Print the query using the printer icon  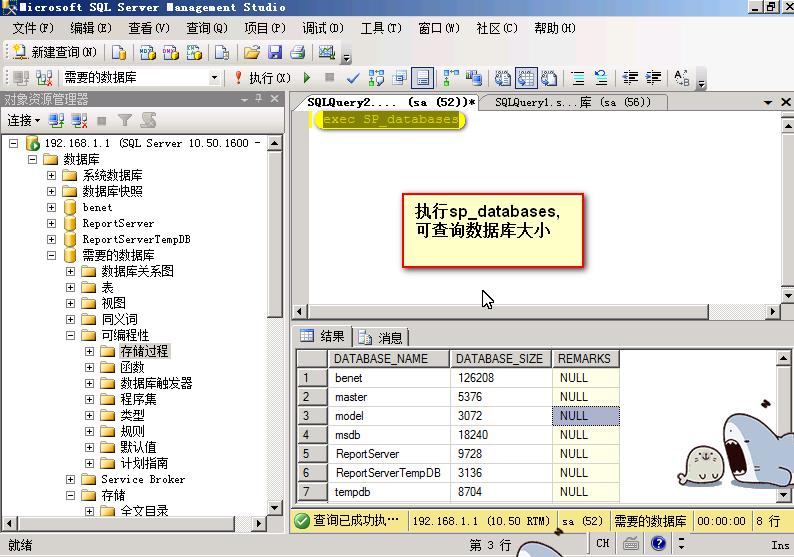[298, 52]
